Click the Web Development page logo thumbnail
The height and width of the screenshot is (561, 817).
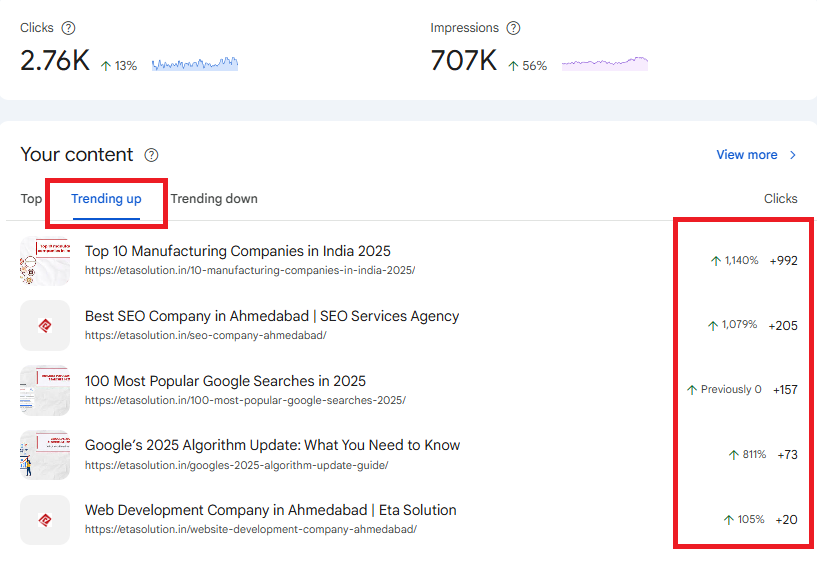[45, 520]
